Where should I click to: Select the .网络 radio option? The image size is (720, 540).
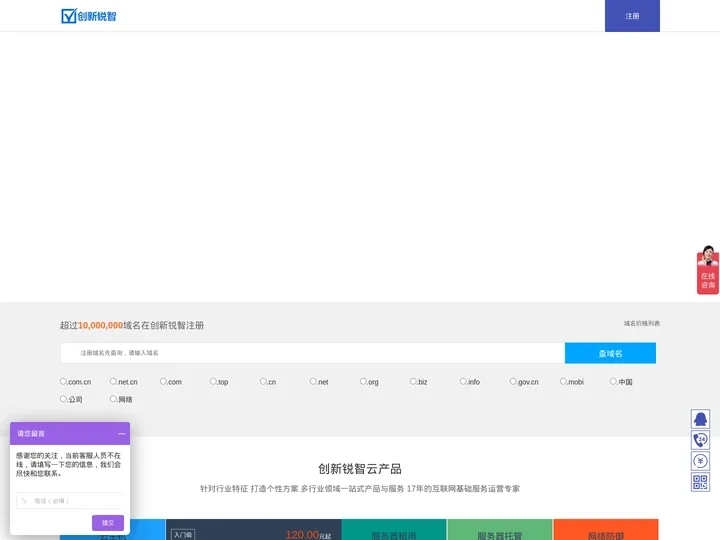(x=113, y=399)
